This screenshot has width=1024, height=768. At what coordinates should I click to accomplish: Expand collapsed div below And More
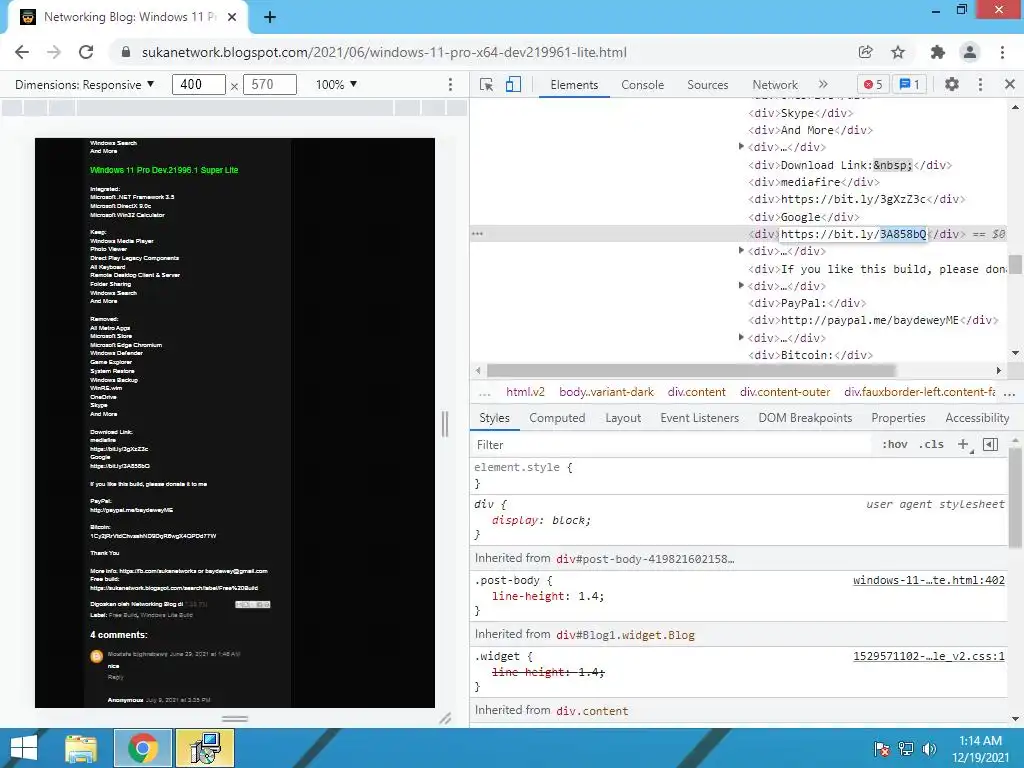741,146
